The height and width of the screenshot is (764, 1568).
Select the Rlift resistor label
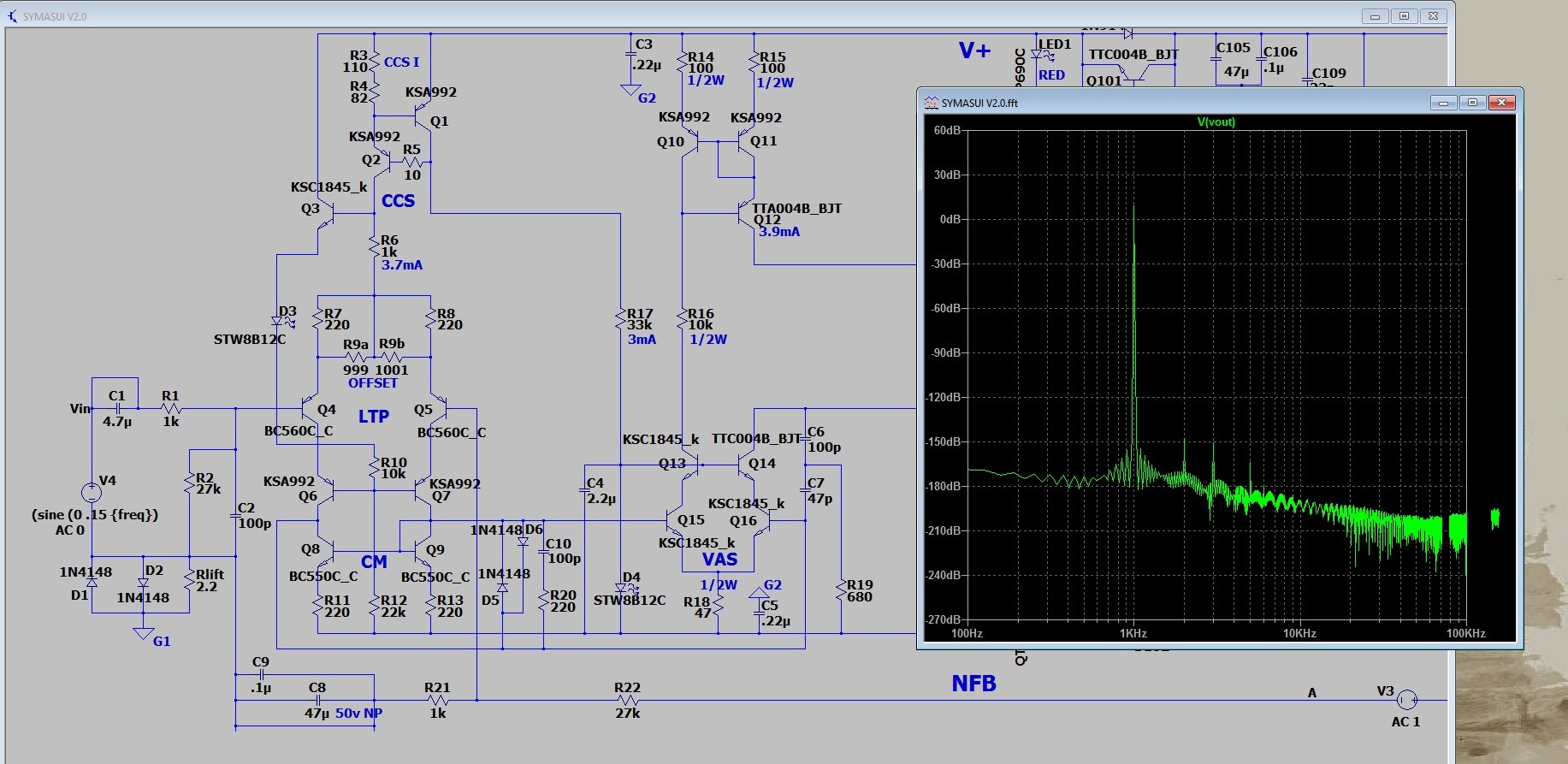(210, 575)
